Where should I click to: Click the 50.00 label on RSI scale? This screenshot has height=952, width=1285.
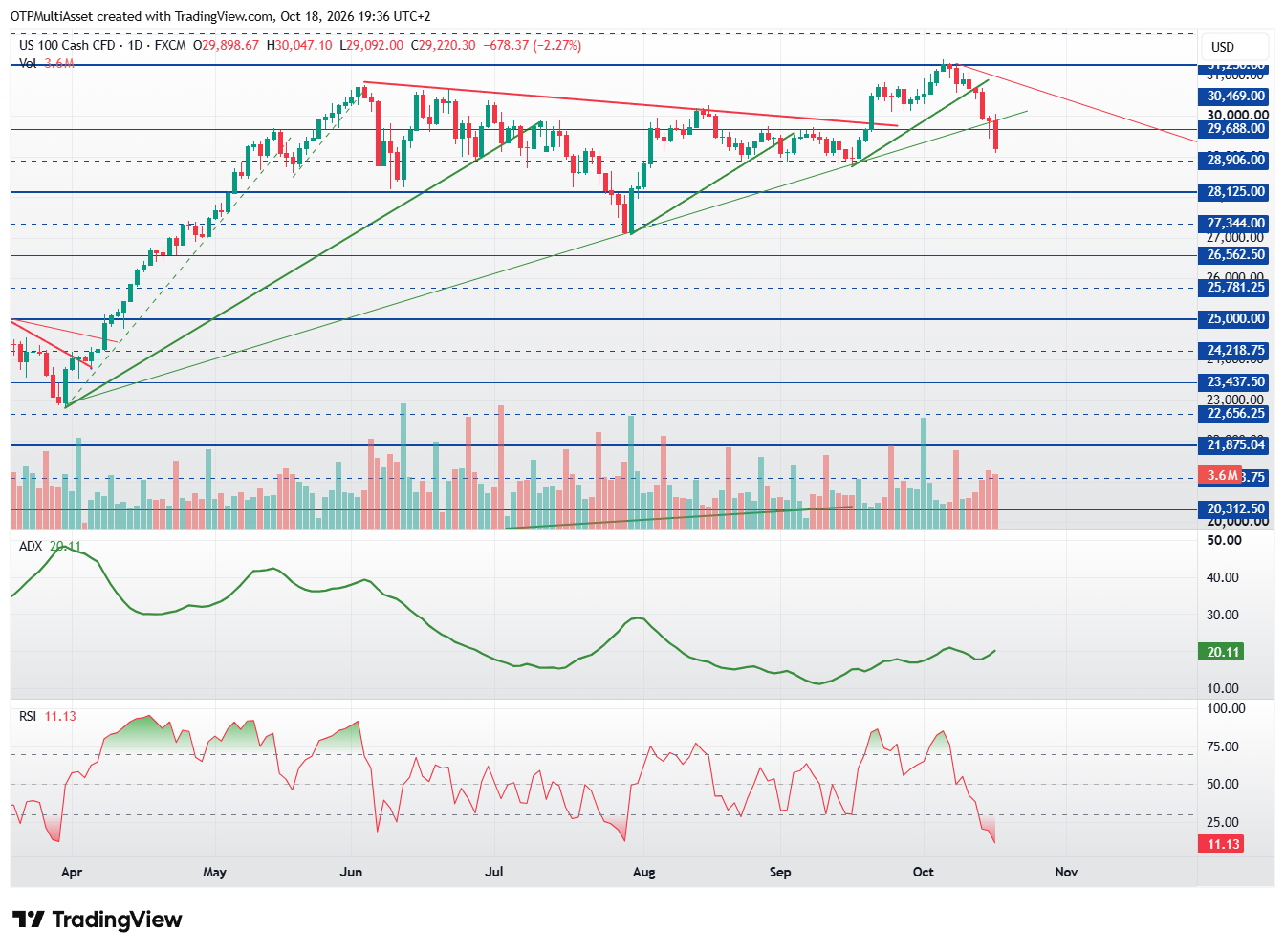1223,784
